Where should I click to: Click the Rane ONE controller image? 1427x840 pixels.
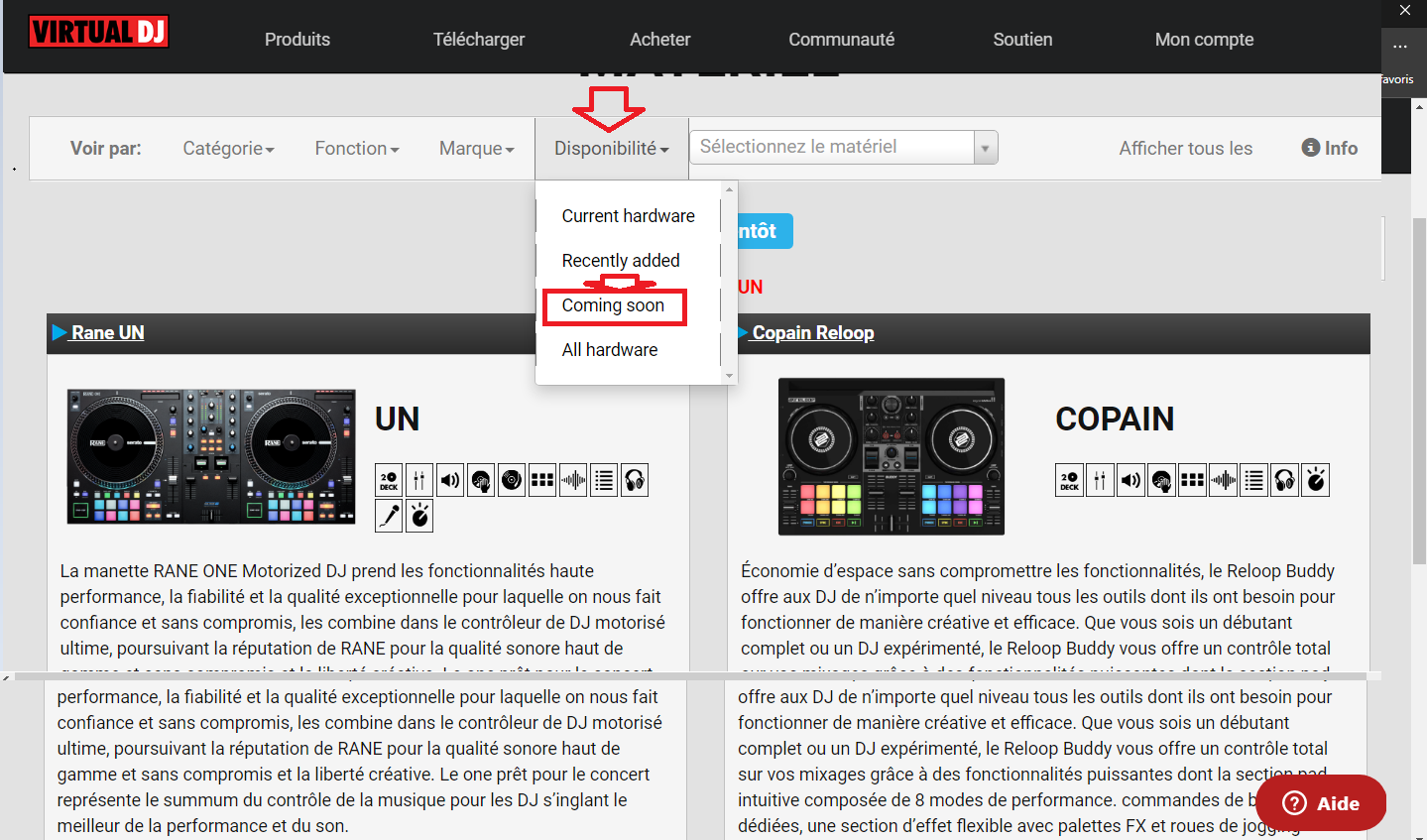(x=211, y=456)
